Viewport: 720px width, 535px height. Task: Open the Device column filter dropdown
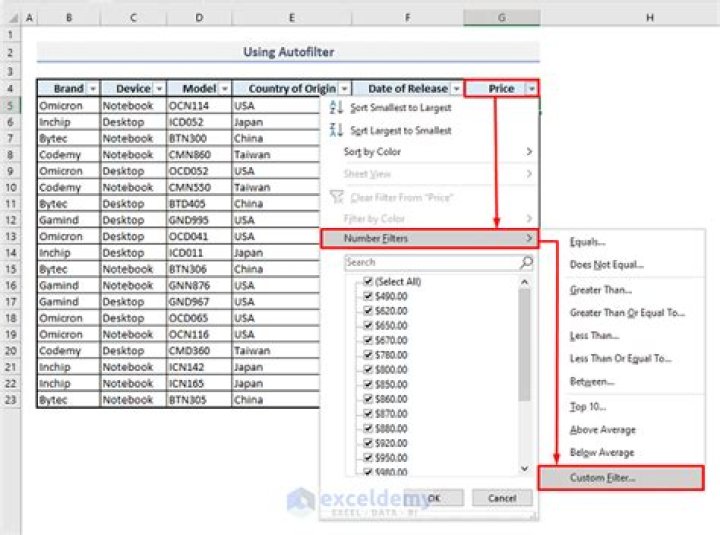pyautogui.click(x=159, y=89)
